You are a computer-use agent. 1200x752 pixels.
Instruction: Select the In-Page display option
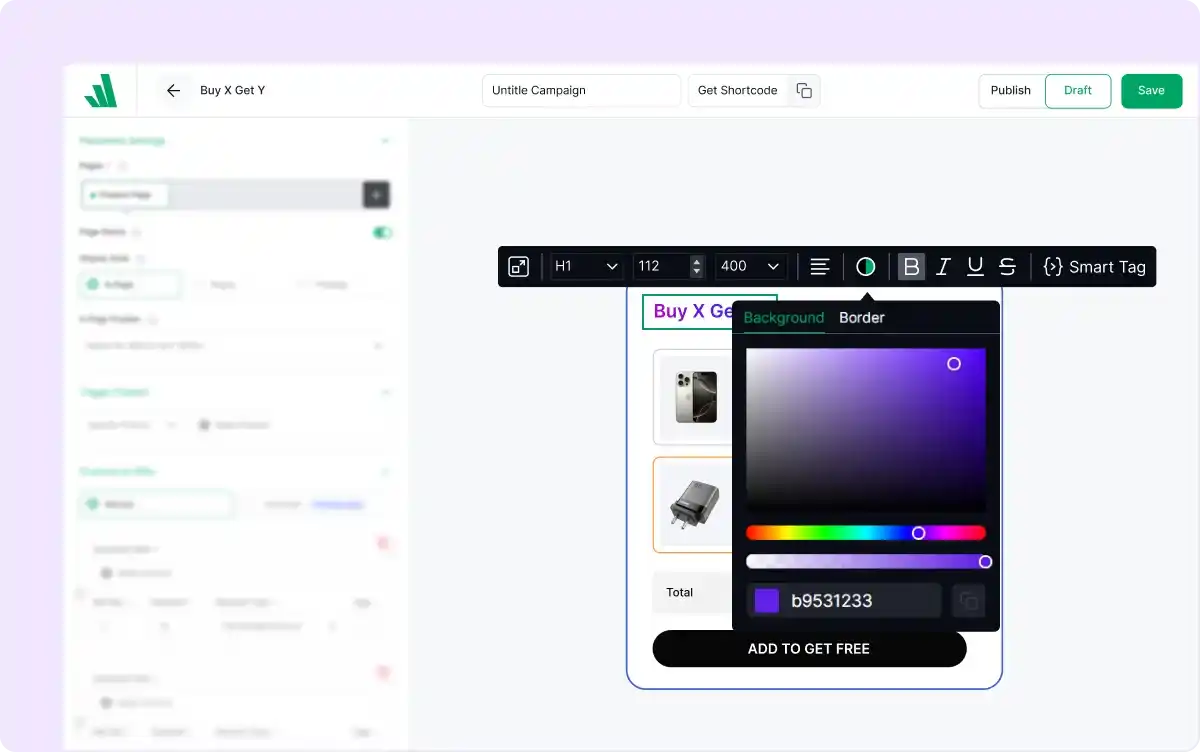point(130,284)
